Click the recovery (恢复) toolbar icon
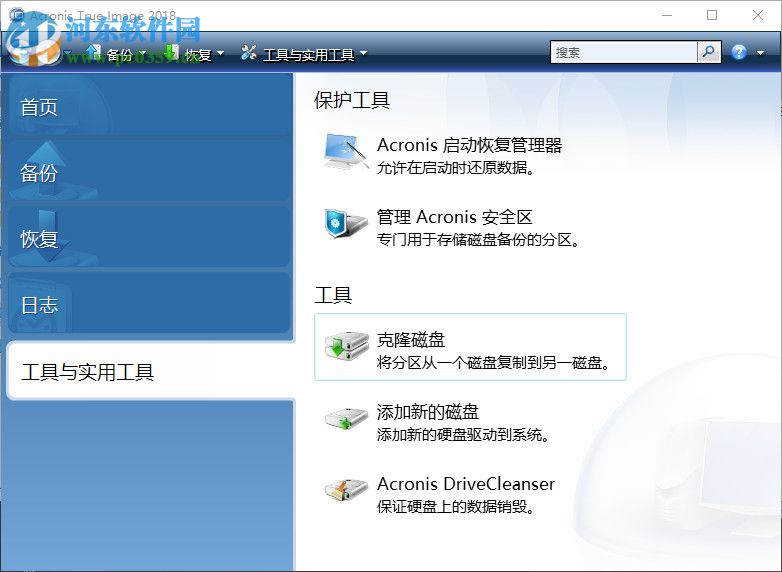The width and height of the screenshot is (782, 572). pos(172,52)
